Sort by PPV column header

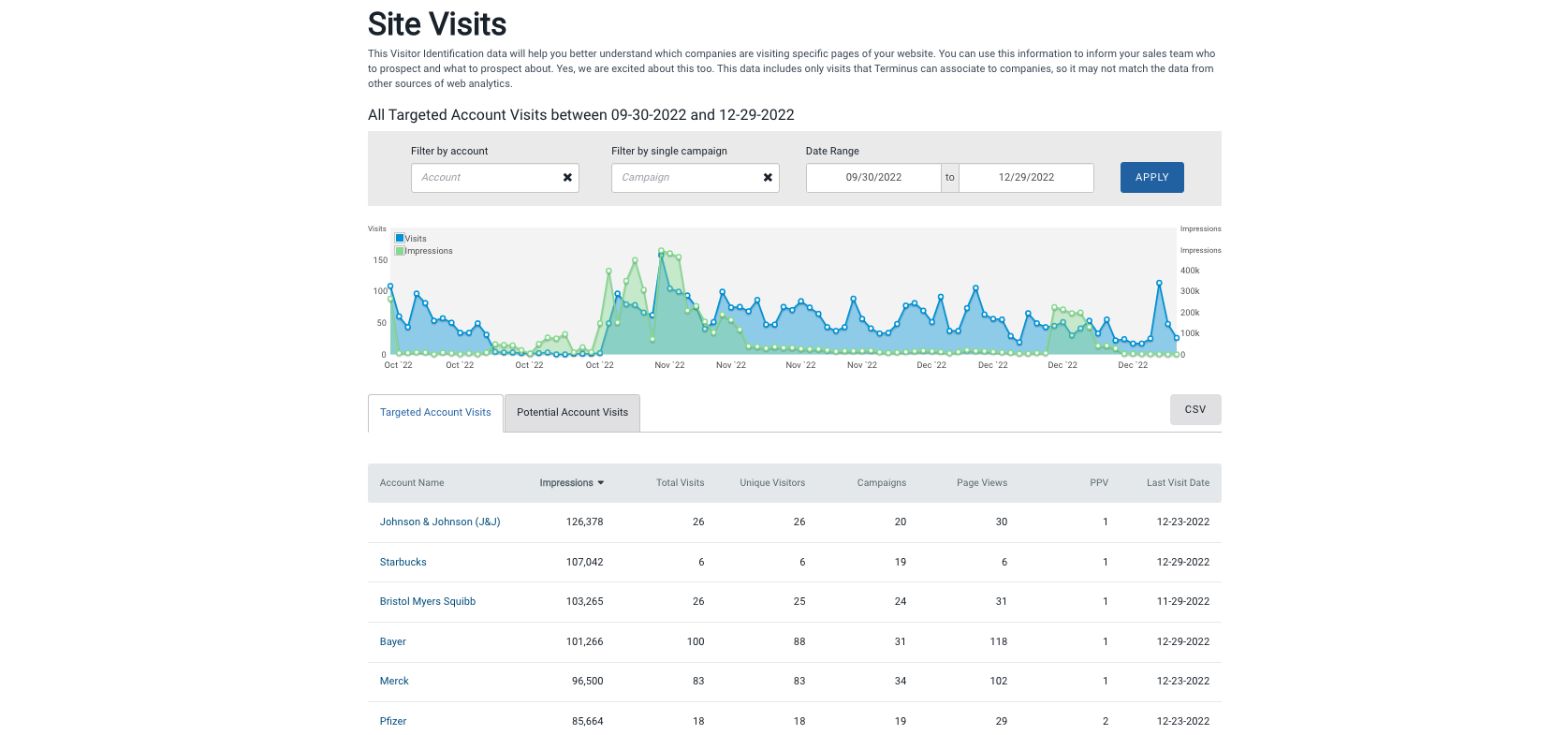(1099, 483)
